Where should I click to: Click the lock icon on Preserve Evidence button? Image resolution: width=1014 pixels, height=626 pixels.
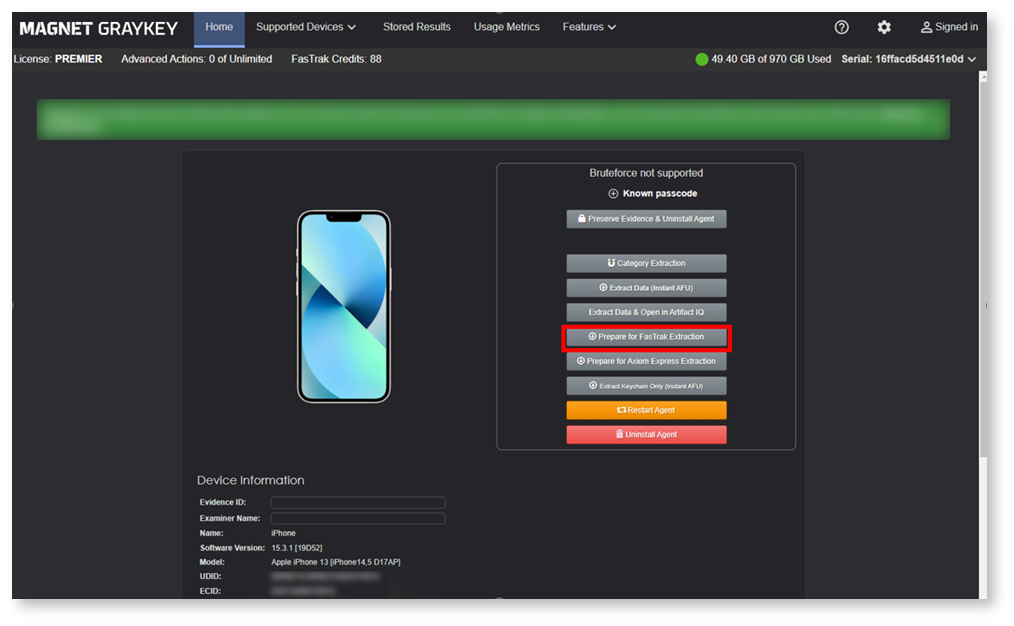point(582,218)
